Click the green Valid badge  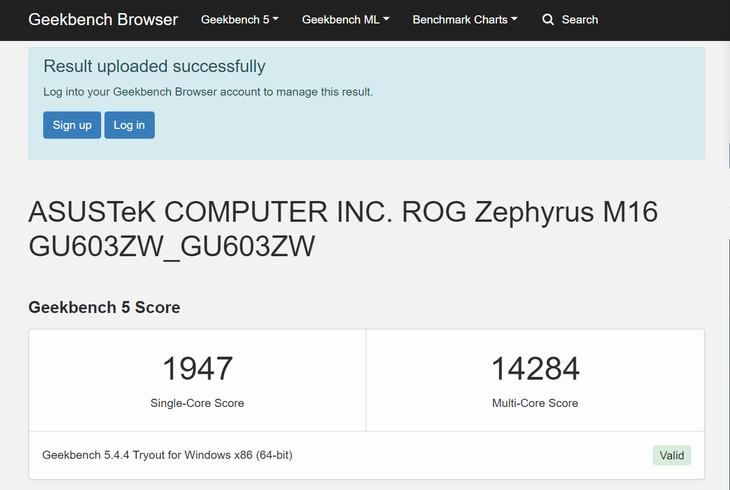coord(672,455)
